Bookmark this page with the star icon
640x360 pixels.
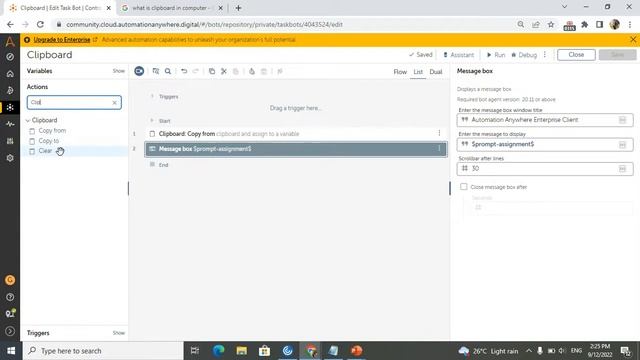click(551, 24)
